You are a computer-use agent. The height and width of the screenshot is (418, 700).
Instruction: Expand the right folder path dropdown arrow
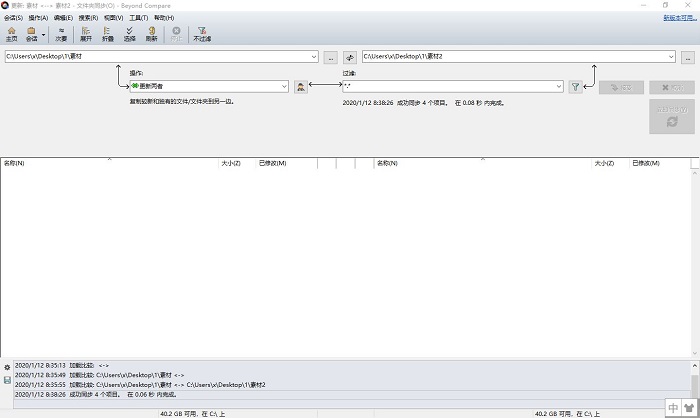(x=671, y=57)
